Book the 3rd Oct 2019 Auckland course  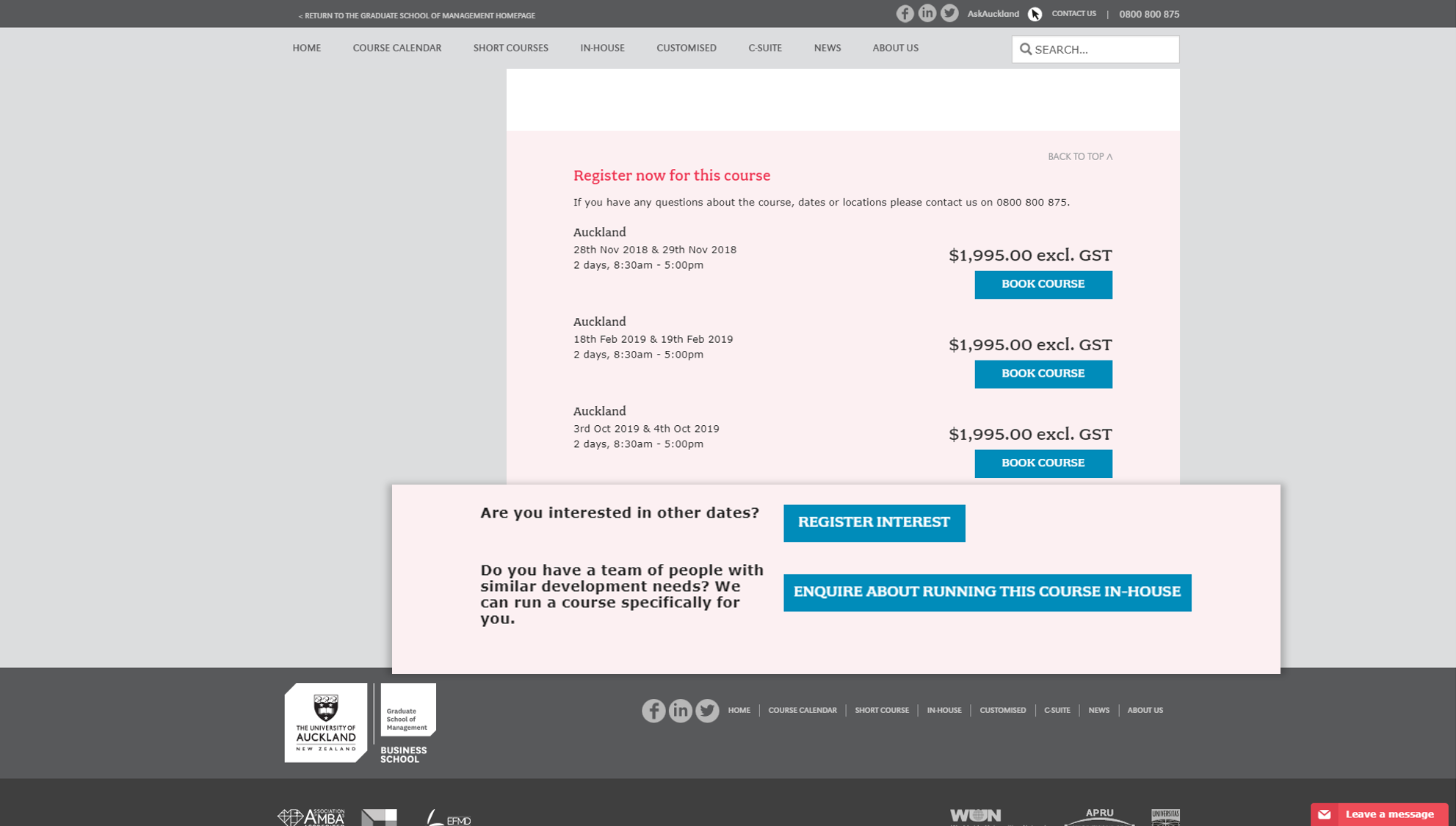coord(1043,463)
